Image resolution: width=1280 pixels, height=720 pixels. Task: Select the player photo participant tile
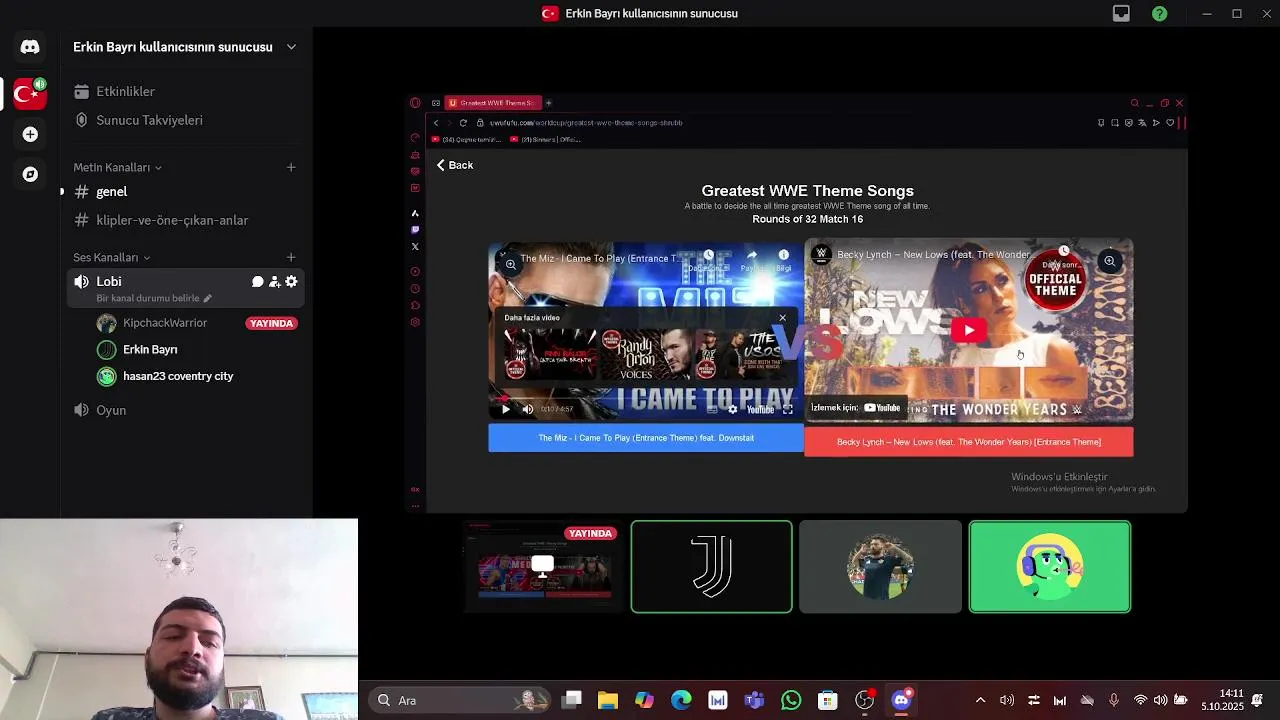[x=880, y=566]
